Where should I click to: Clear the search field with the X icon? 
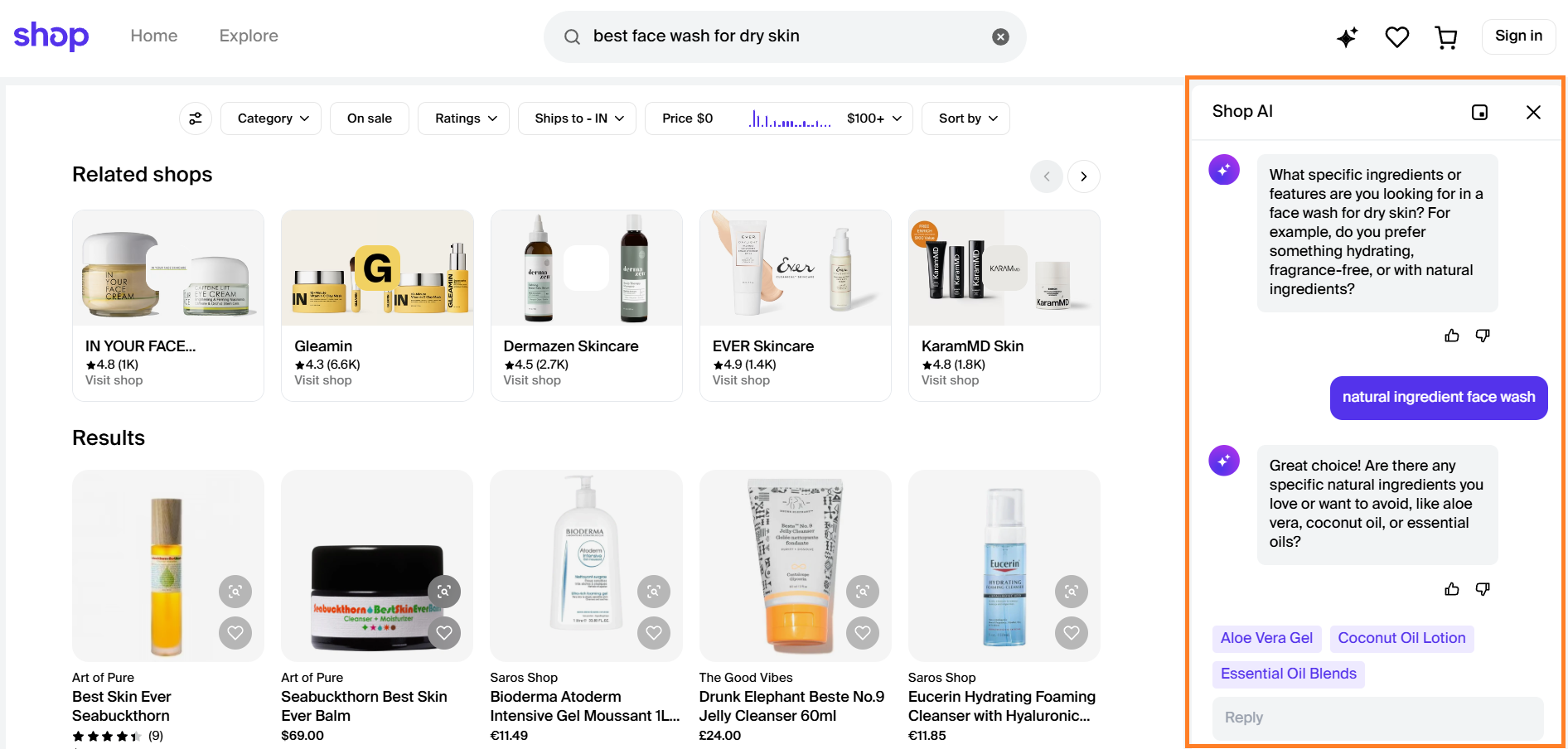tap(1000, 36)
